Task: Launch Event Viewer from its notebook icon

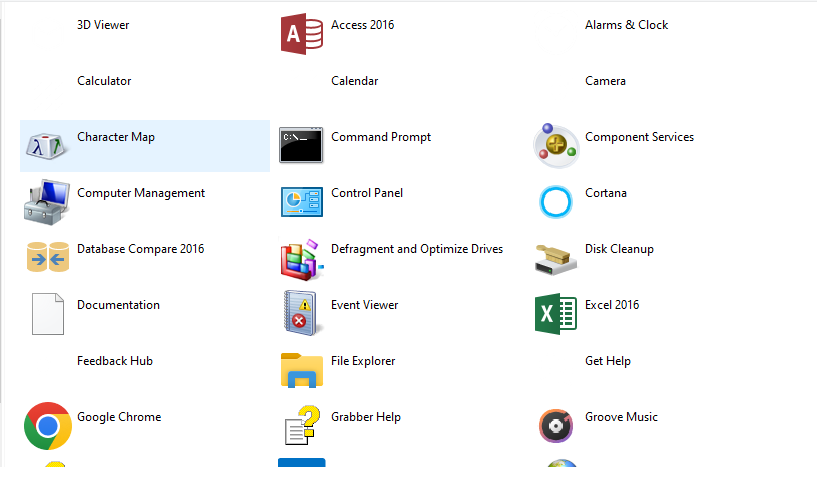Action: [x=301, y=313]
